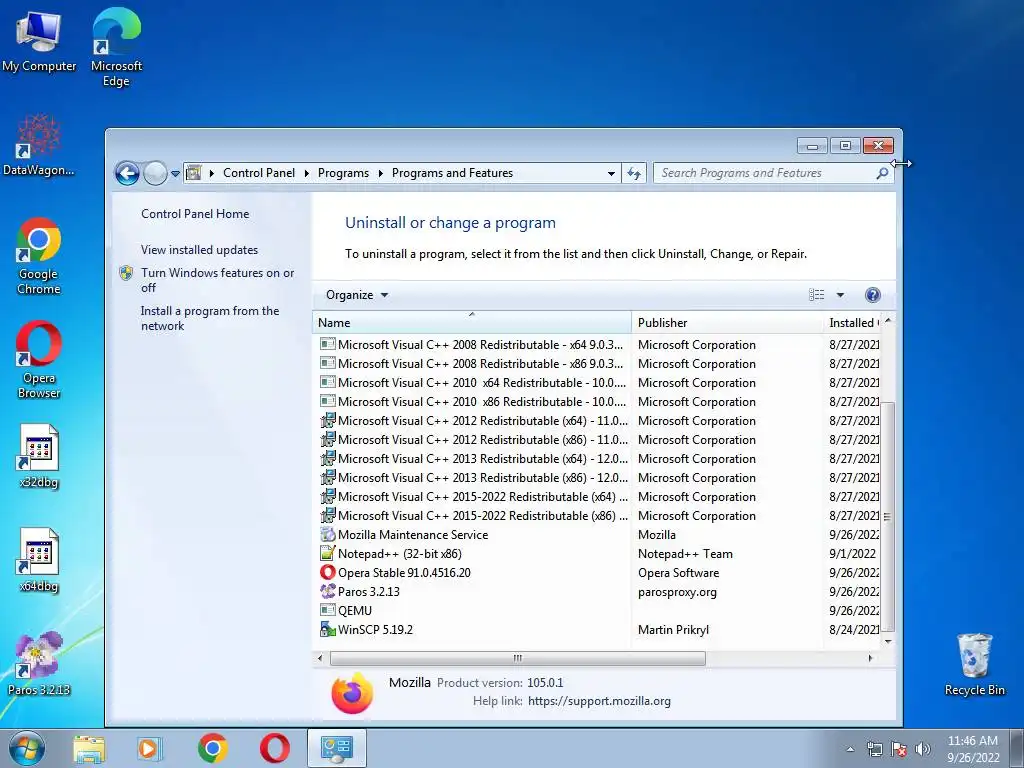The image size is (1024, 768).
Task: Open the More view options arrow
Action: click(840, 295)
